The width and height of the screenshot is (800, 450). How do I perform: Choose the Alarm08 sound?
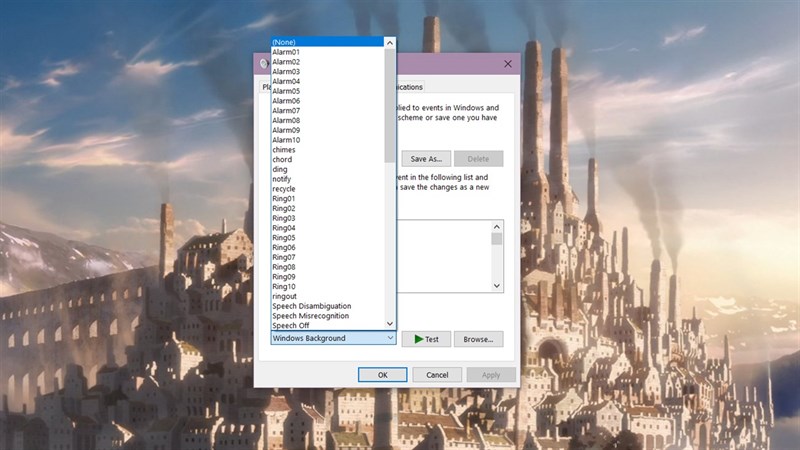tap(328, 120)
